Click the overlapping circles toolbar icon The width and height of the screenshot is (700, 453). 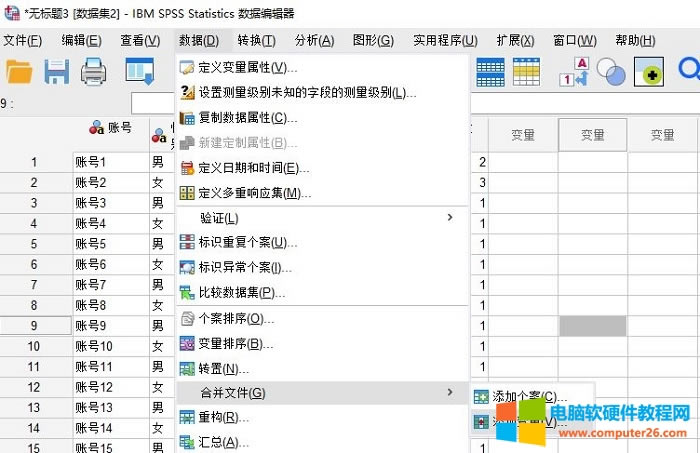click(x=611, y=71)
